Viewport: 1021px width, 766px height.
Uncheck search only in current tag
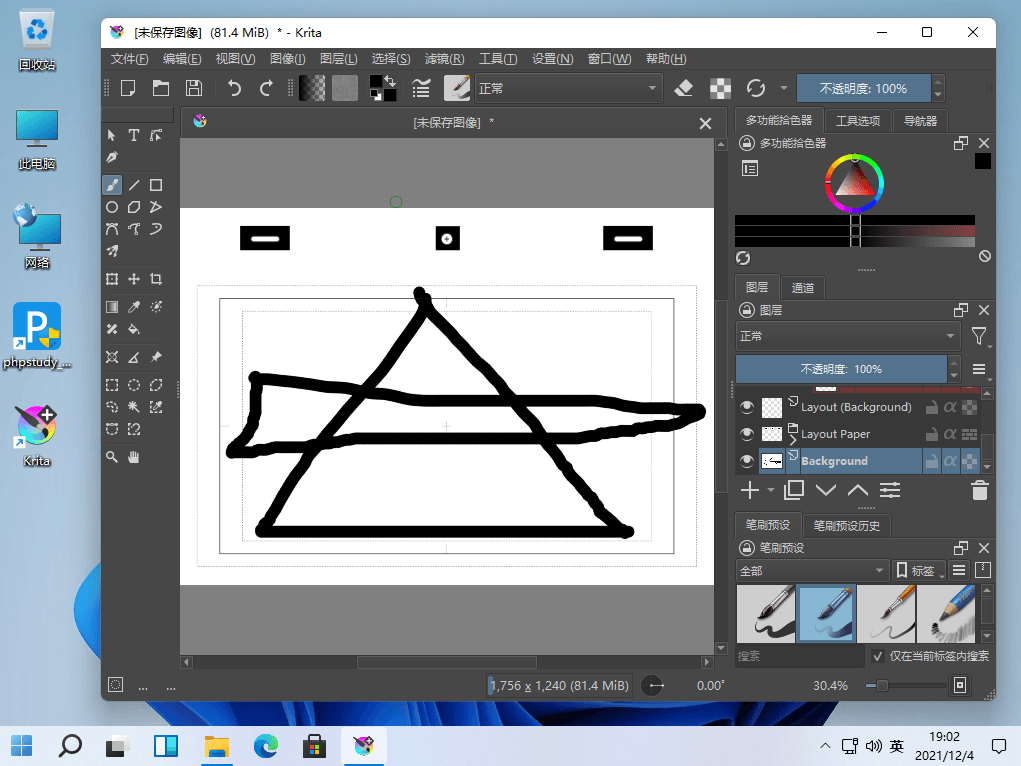(878, 656)
